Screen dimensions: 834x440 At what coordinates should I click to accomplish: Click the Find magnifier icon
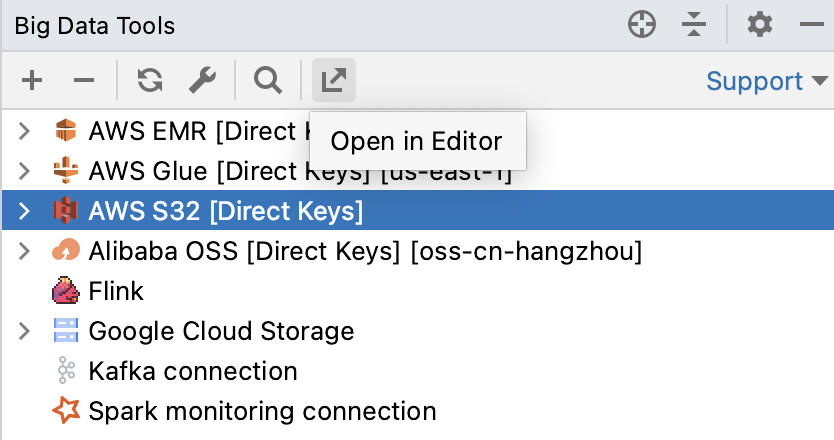(x=268, y=81)
